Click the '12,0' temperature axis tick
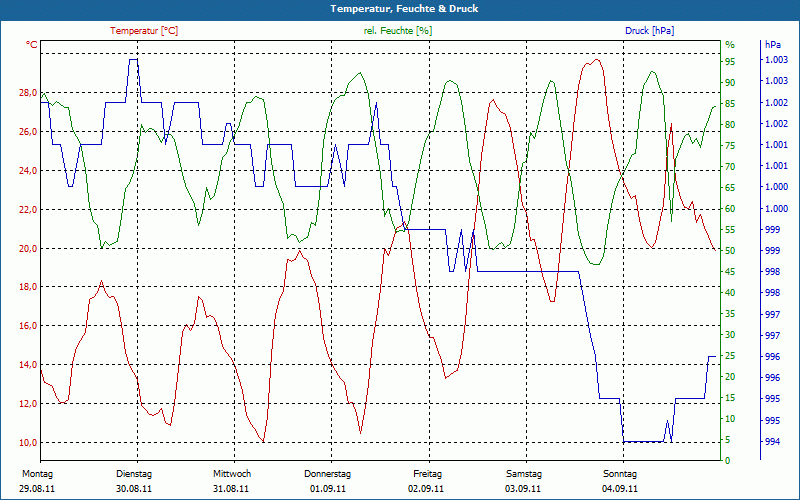This screenshot has height=500, width=800. pyautogui.click(x=29, y=404)
